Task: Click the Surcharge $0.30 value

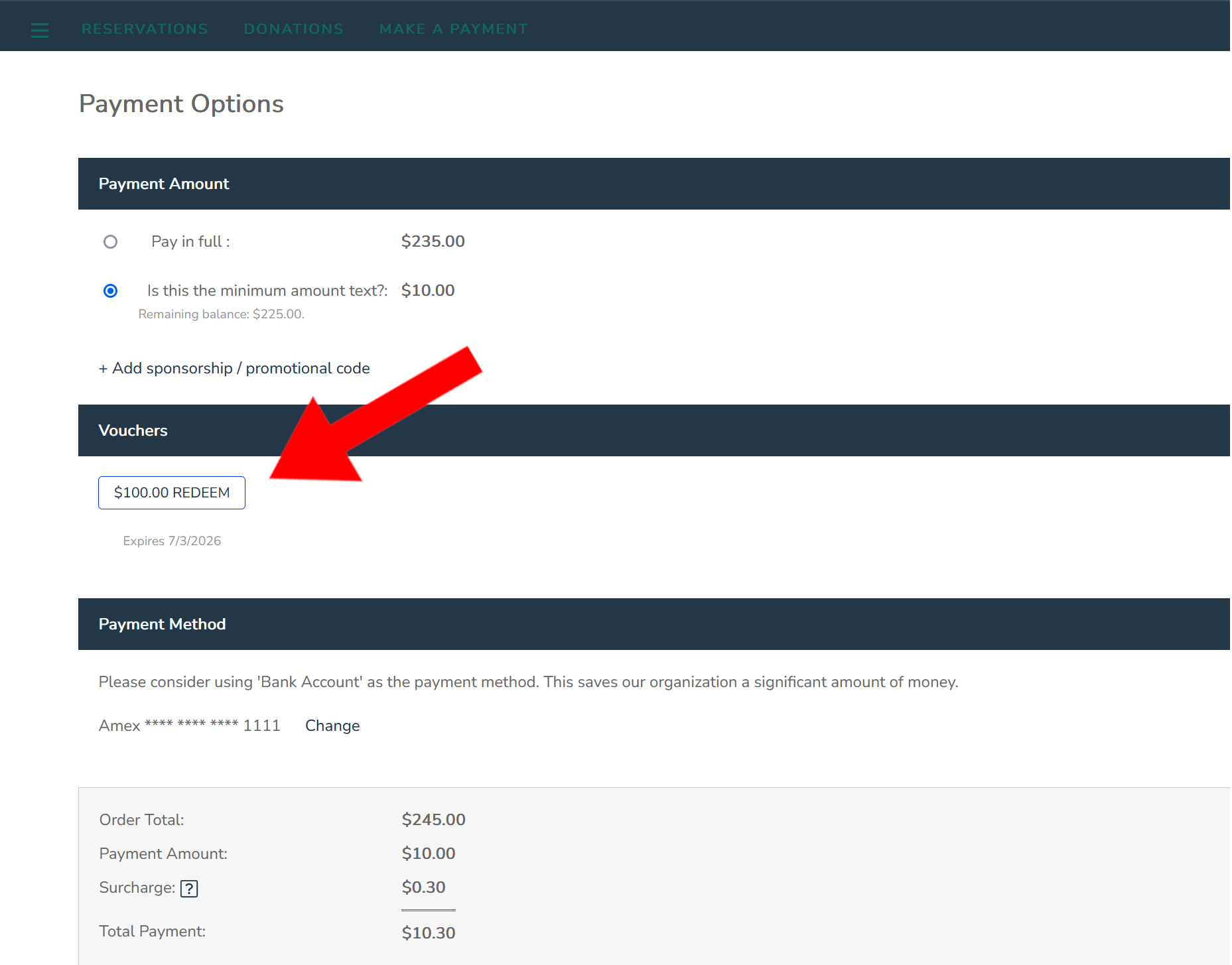Action: tap(423, 887)
